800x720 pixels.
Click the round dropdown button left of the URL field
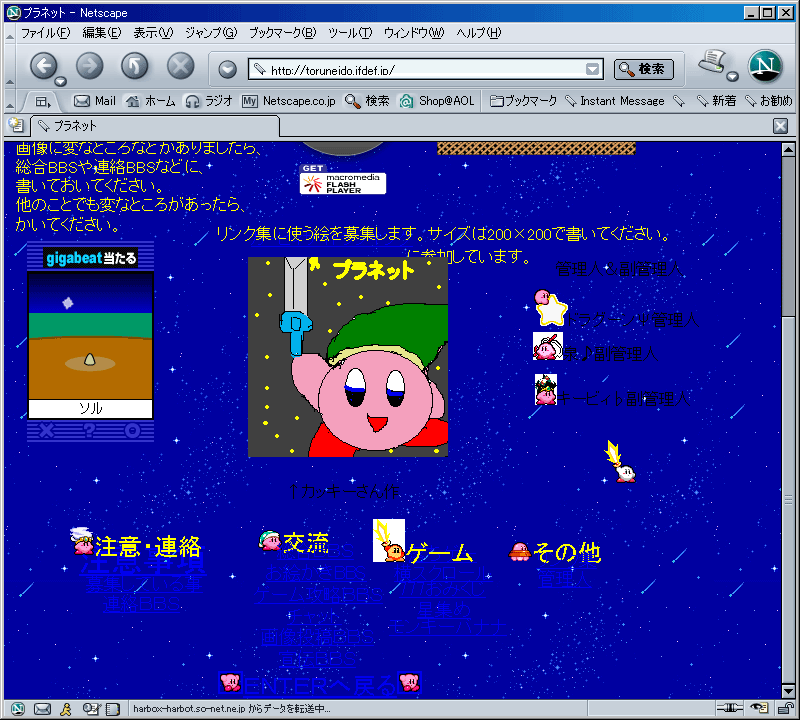click(228, 69)
